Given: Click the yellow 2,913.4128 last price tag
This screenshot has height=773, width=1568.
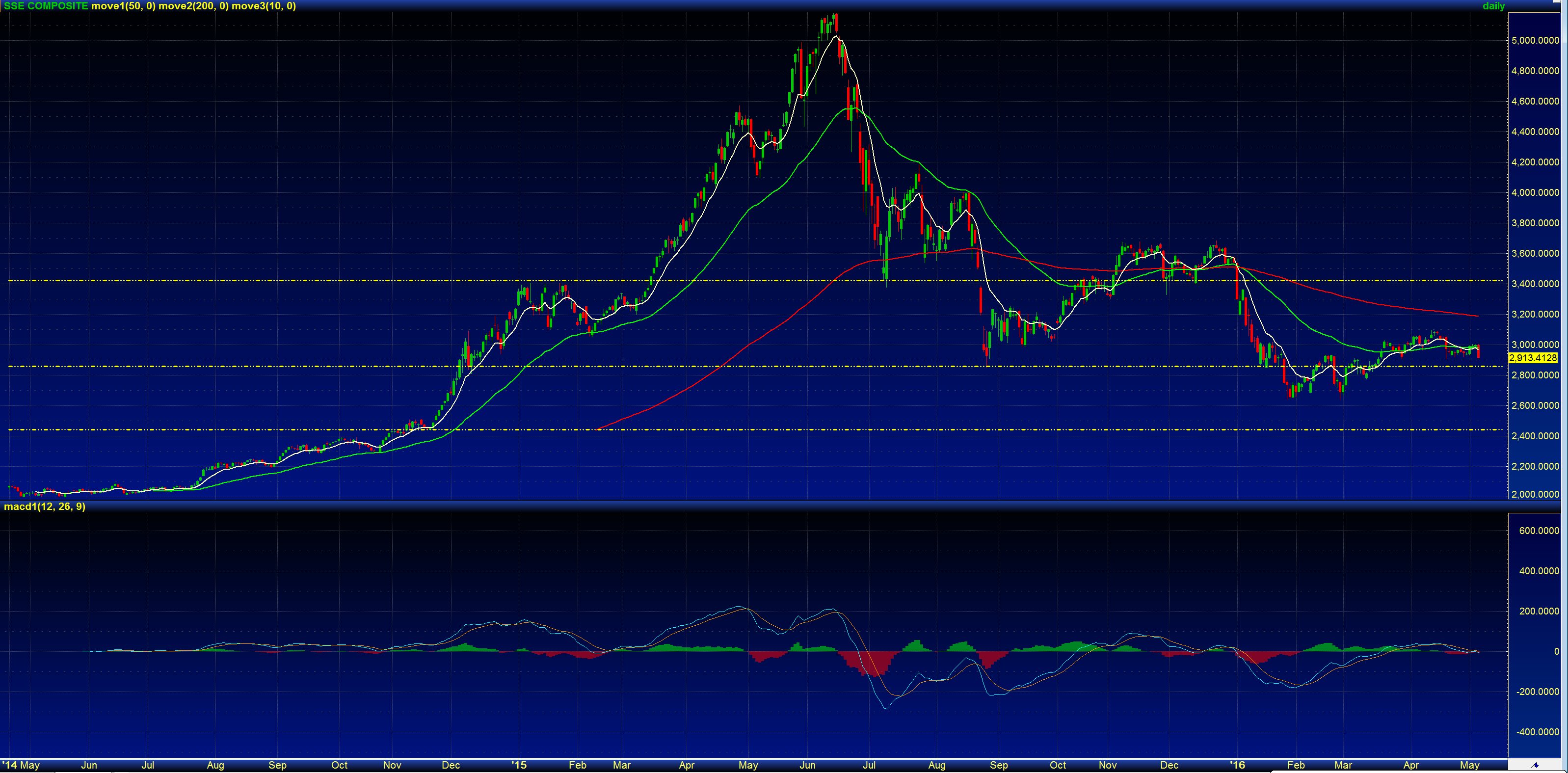Looking at the screenshot, I should pyautogui.click(x=1533, y=358).
